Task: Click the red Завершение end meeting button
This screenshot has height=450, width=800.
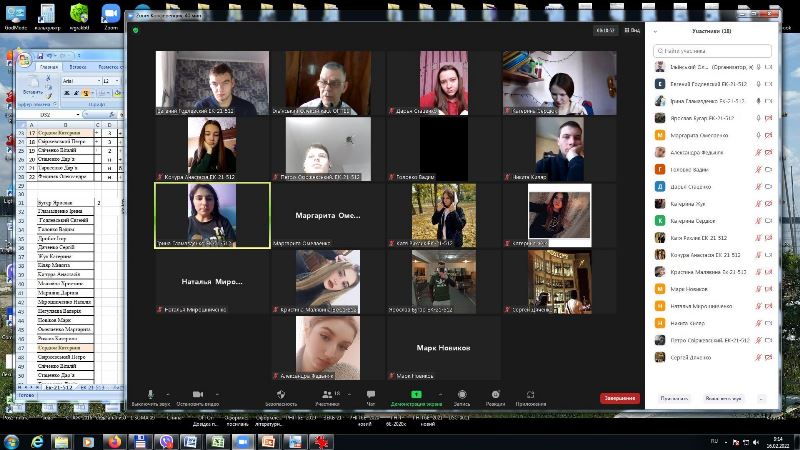Action: (619, 397)
